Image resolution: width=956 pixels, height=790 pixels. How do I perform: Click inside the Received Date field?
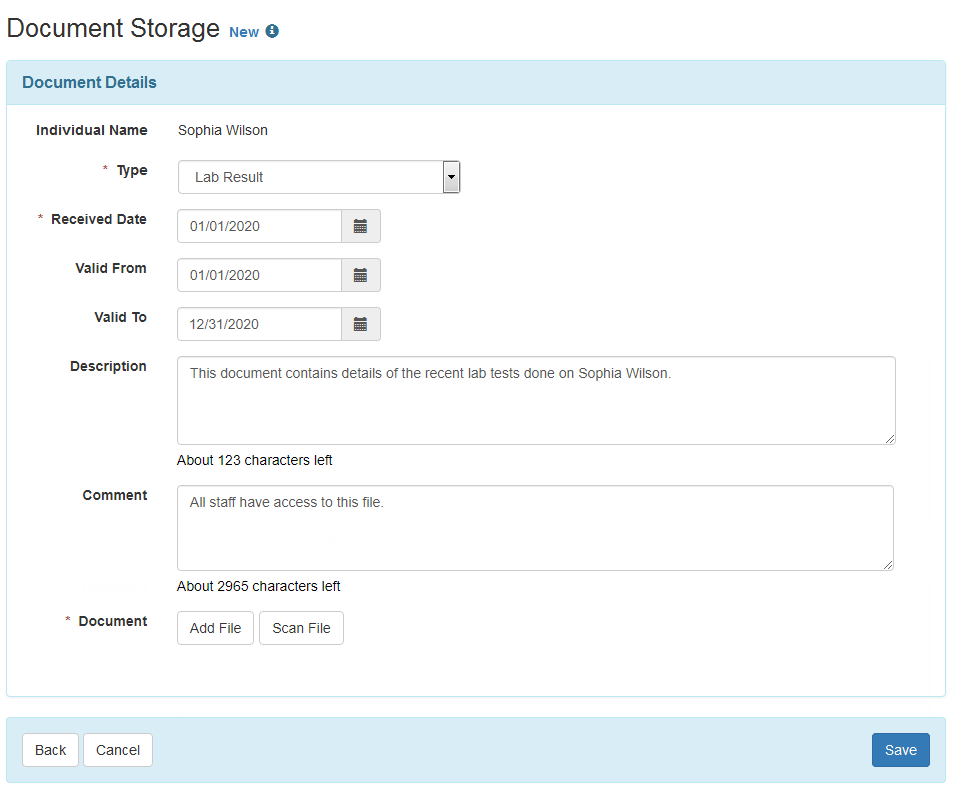coord(258,225)
